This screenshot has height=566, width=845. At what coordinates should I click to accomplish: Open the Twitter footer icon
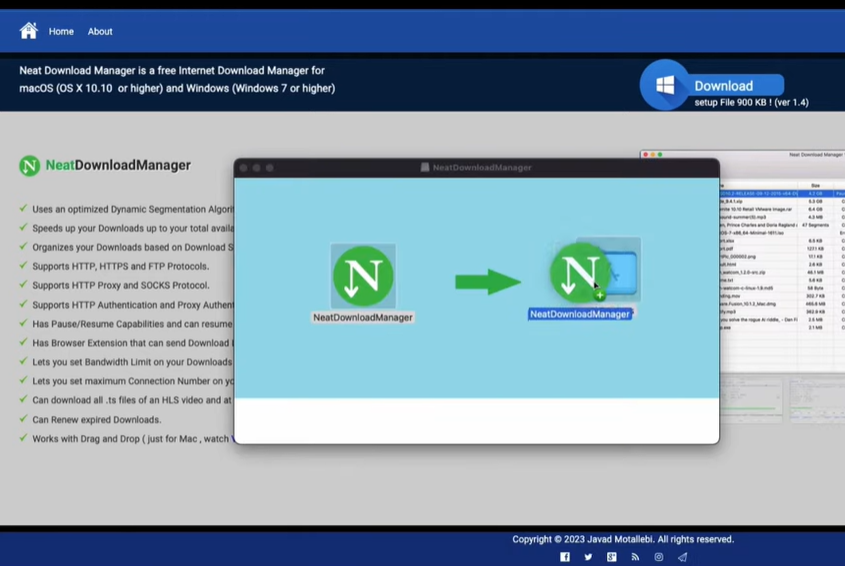[x=588, y=557]
